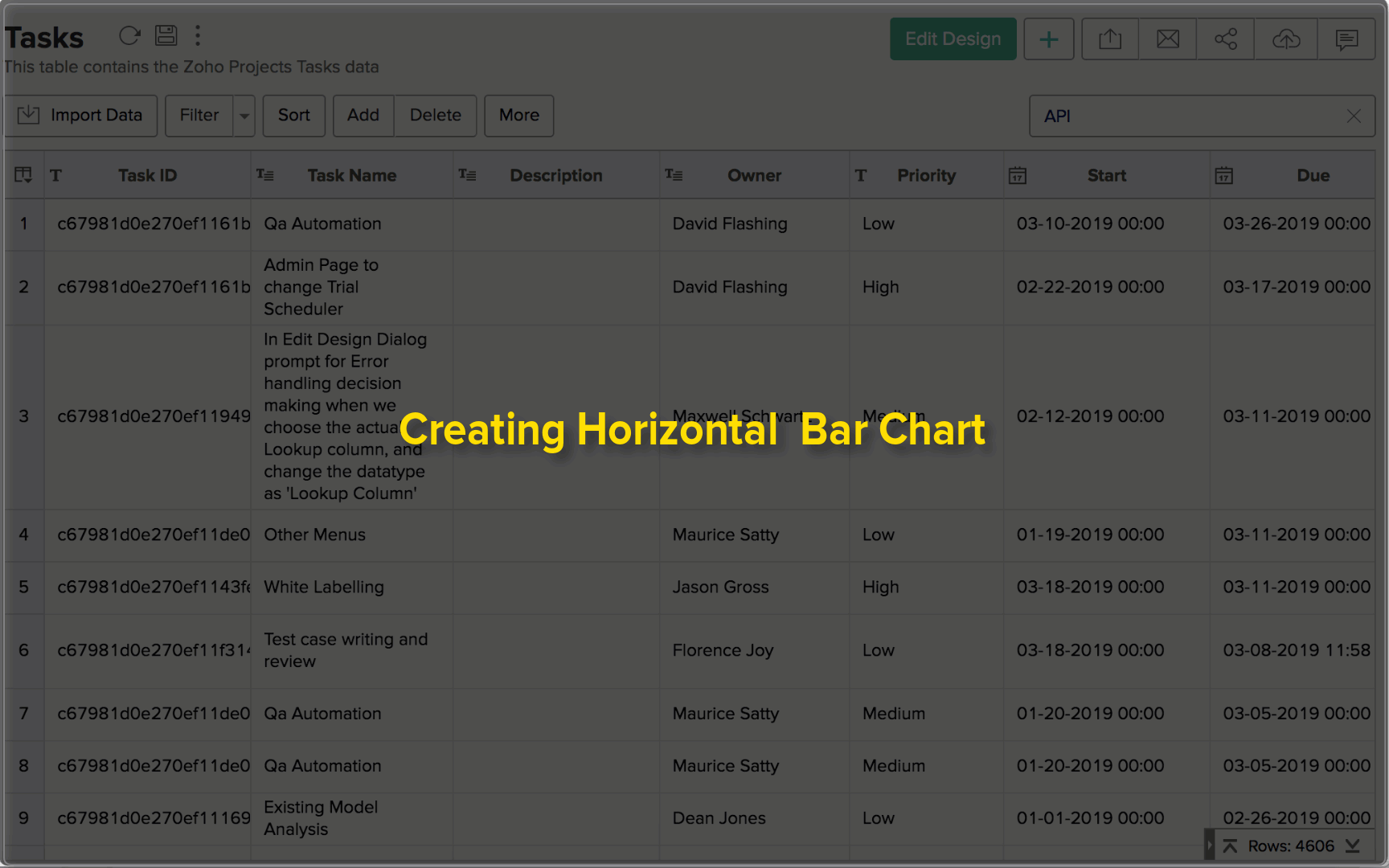Click the cloud publish icon
This screenshot has width=1389, height=868.
pos(1285,39)
